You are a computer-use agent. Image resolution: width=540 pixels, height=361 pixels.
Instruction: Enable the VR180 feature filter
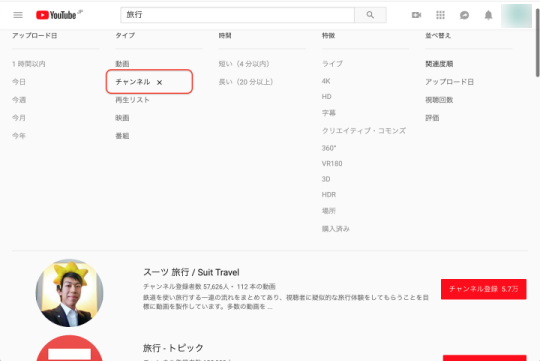click(332, 164)
